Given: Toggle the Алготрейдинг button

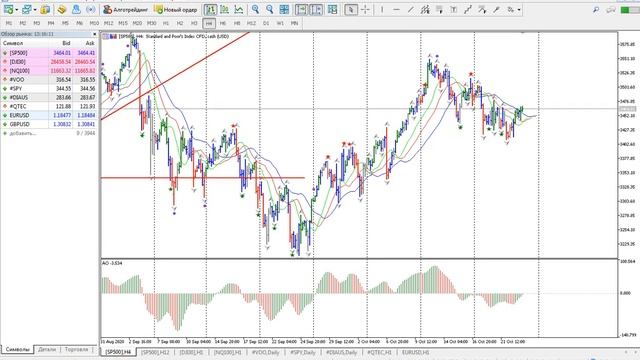Looking at the screenshot, I should pos(125,9).
